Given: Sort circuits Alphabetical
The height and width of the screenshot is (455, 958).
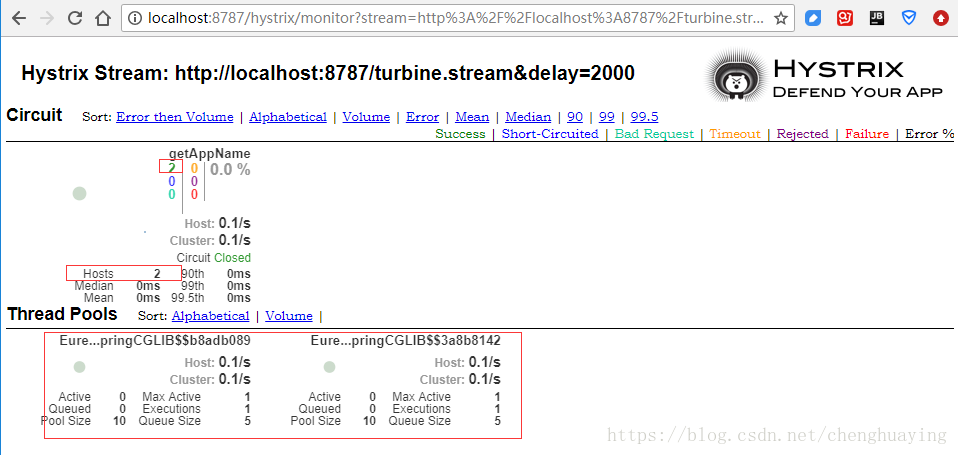Looking at the screenshot, I should [288, 117].
